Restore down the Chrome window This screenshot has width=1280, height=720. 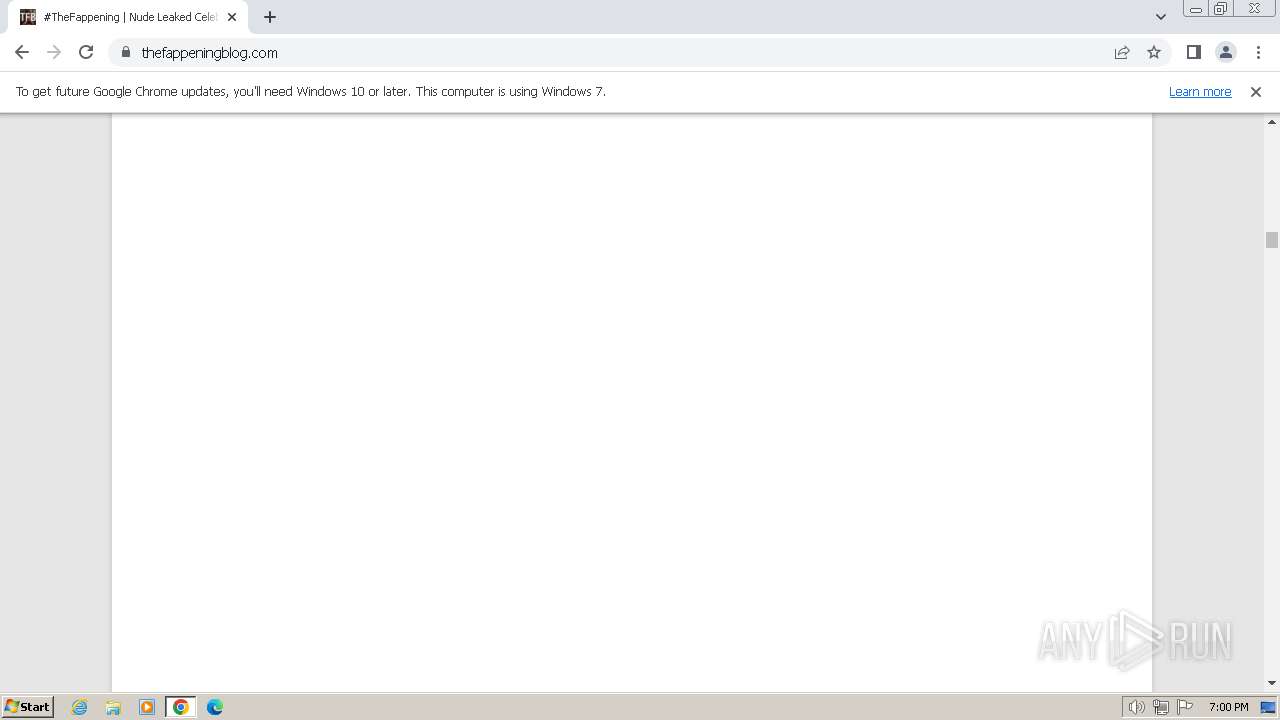(x=1221, y=9)
